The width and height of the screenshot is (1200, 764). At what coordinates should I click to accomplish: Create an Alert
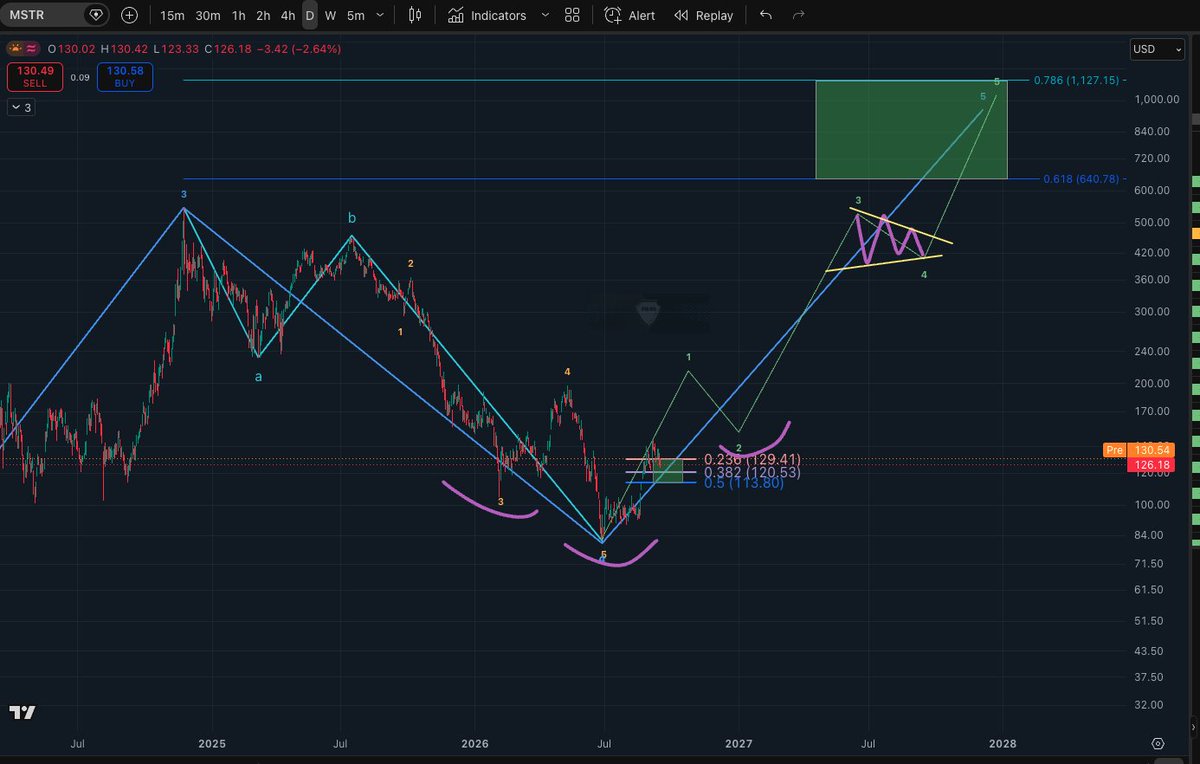tap(630, 16)
